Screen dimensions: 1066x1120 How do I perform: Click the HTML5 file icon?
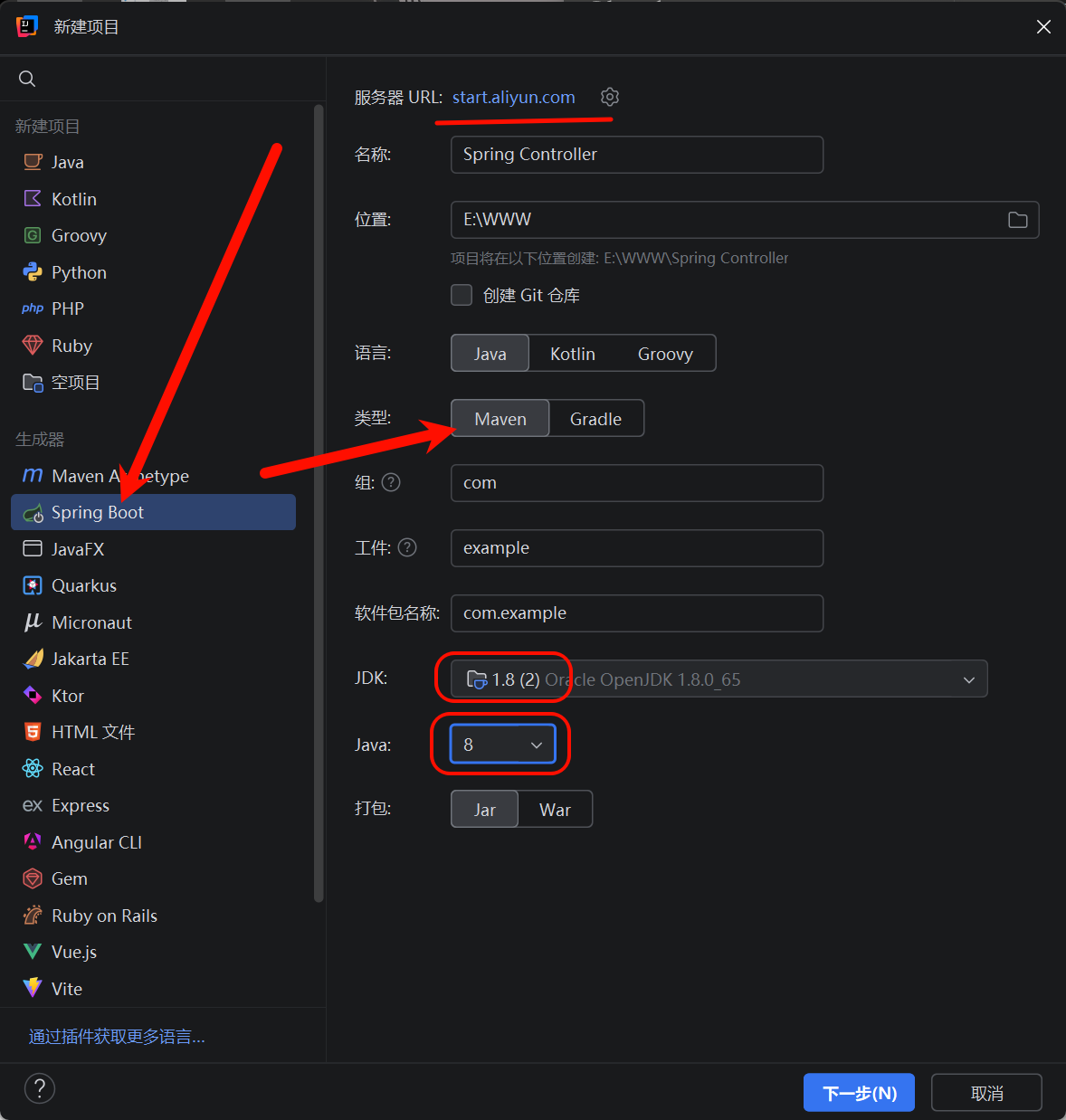pos(33,732)
